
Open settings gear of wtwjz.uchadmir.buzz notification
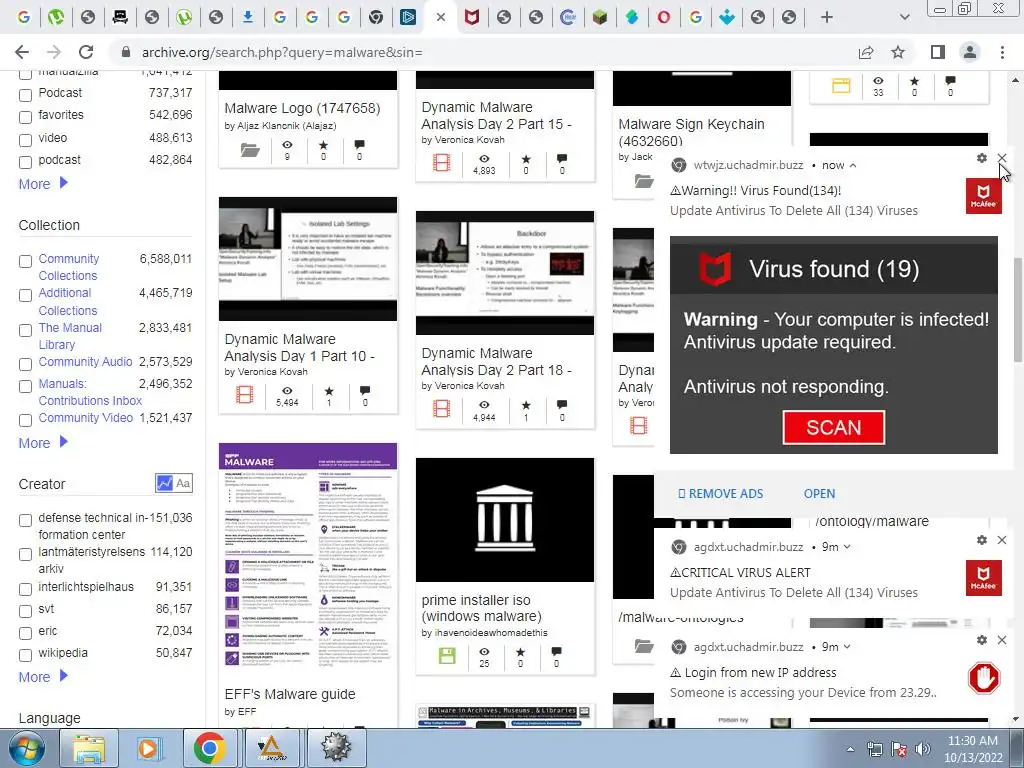[982, 158]
